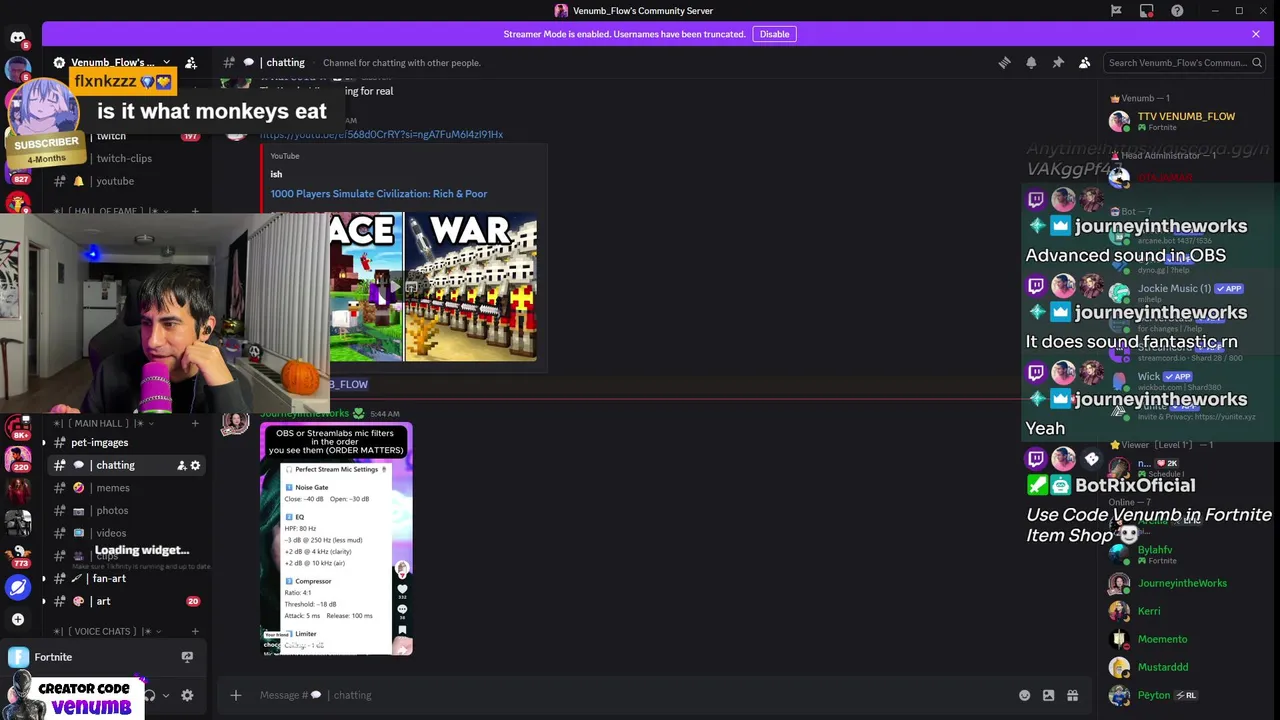Open the safety flag icon in title bar

point(1116,11)
